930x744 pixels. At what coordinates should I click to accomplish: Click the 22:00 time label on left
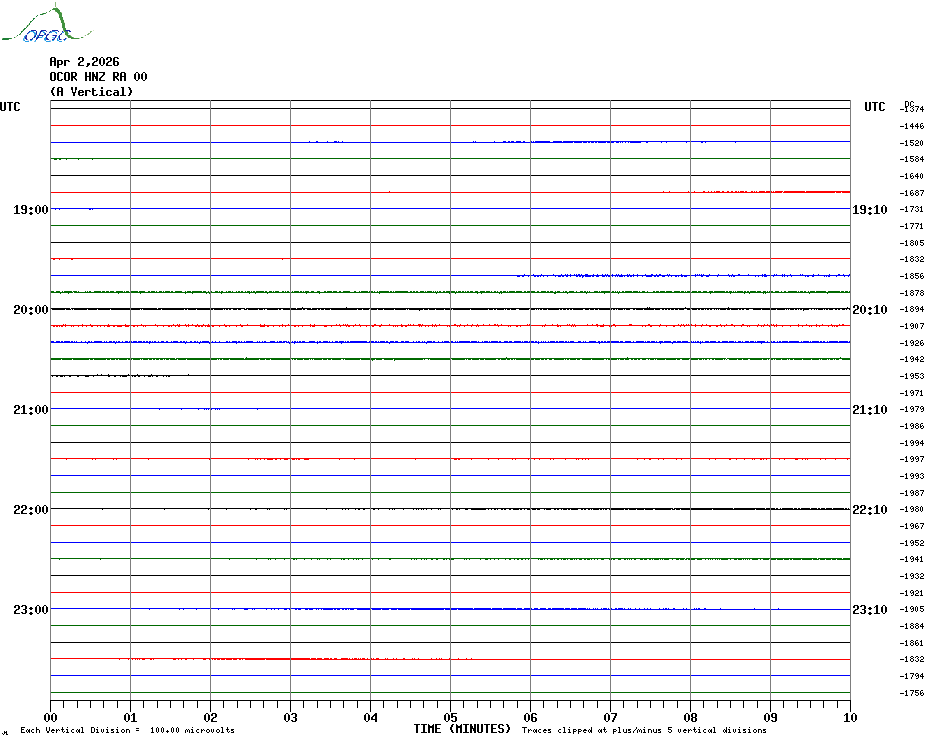point(31,510)
